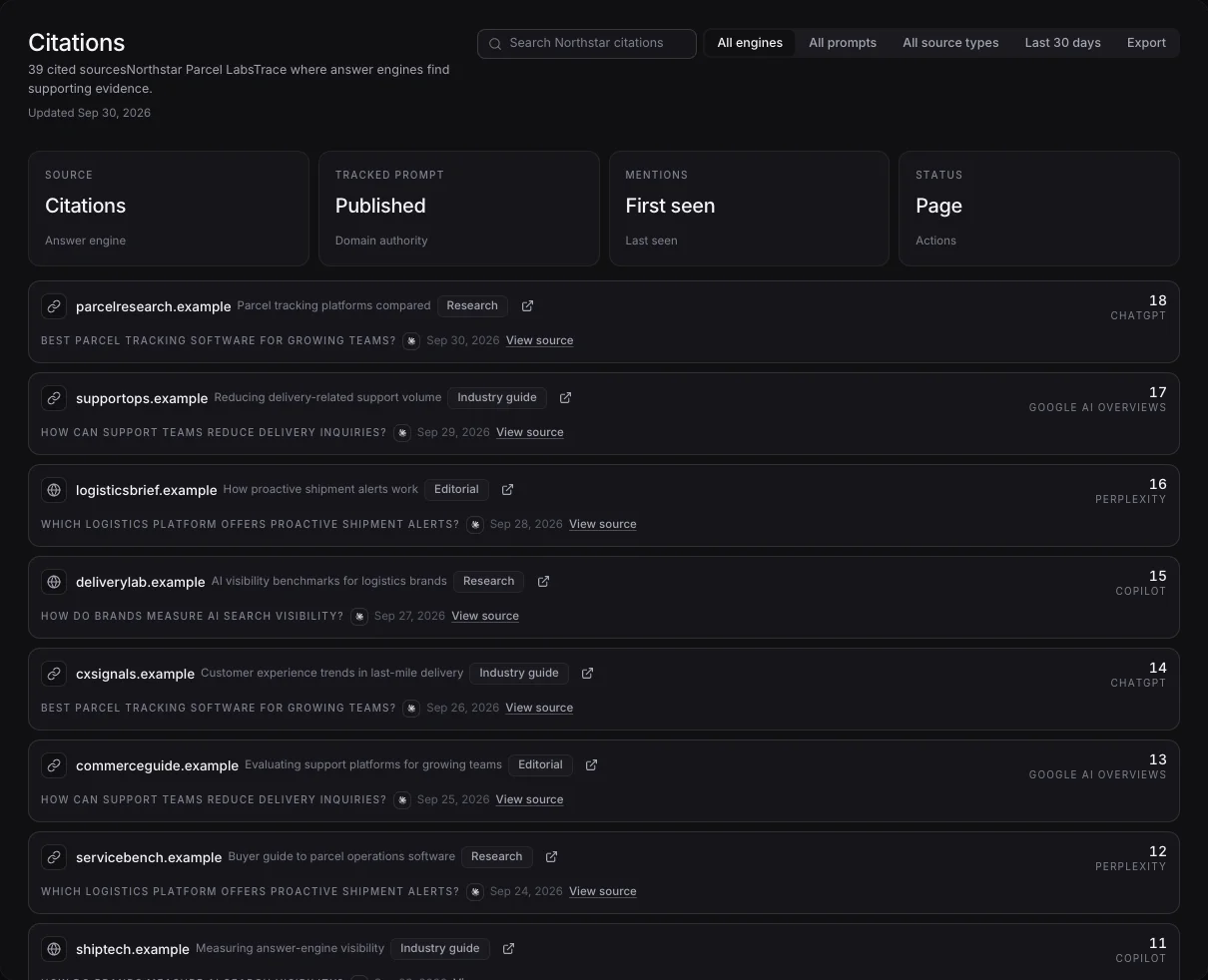Click the domain name deliverylab.example
Screen dimensions: 1208x980
tap(141, 583)
